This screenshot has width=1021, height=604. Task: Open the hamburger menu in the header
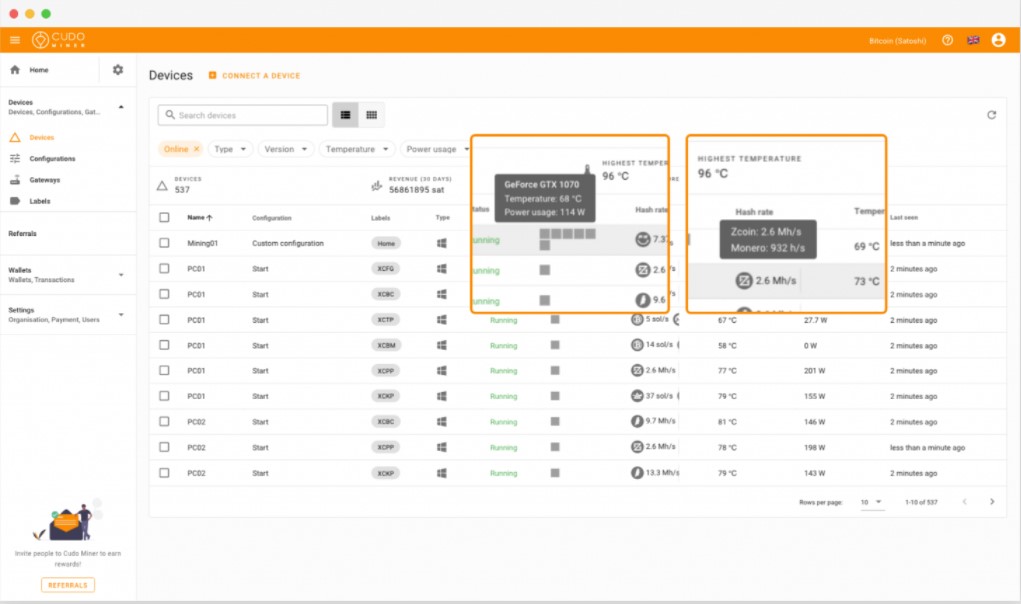pyautogui.click(x=15, y=40)
